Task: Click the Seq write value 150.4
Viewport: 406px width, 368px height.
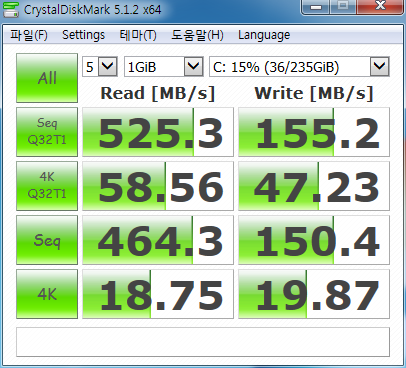Action: pyautogui.click(x=314, y=240)
